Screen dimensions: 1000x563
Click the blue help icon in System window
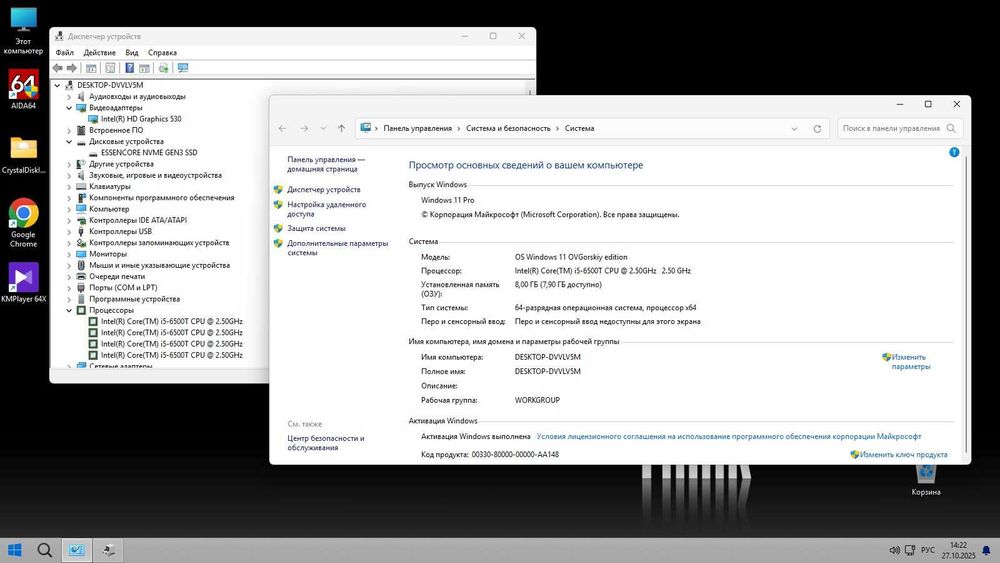click(x=954, y=152)
